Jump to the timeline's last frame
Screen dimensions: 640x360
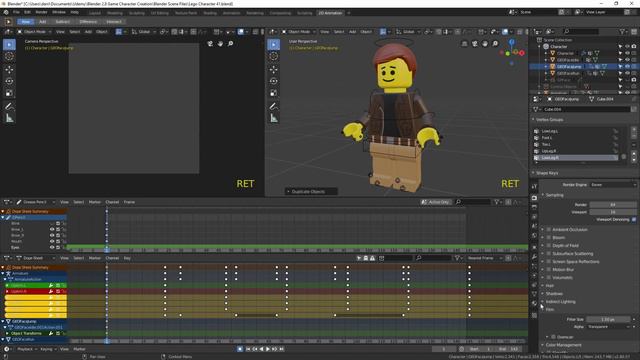click(281, 349)
